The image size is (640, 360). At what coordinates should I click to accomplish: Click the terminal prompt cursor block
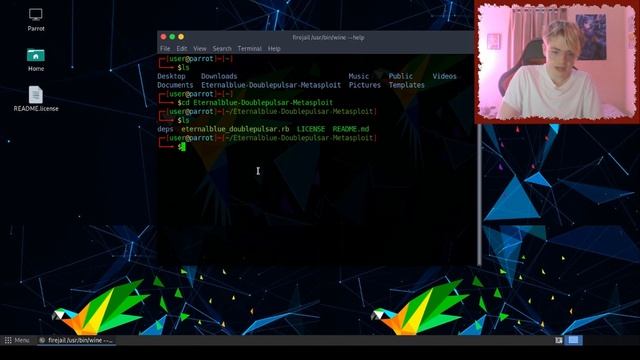point(184,147)
